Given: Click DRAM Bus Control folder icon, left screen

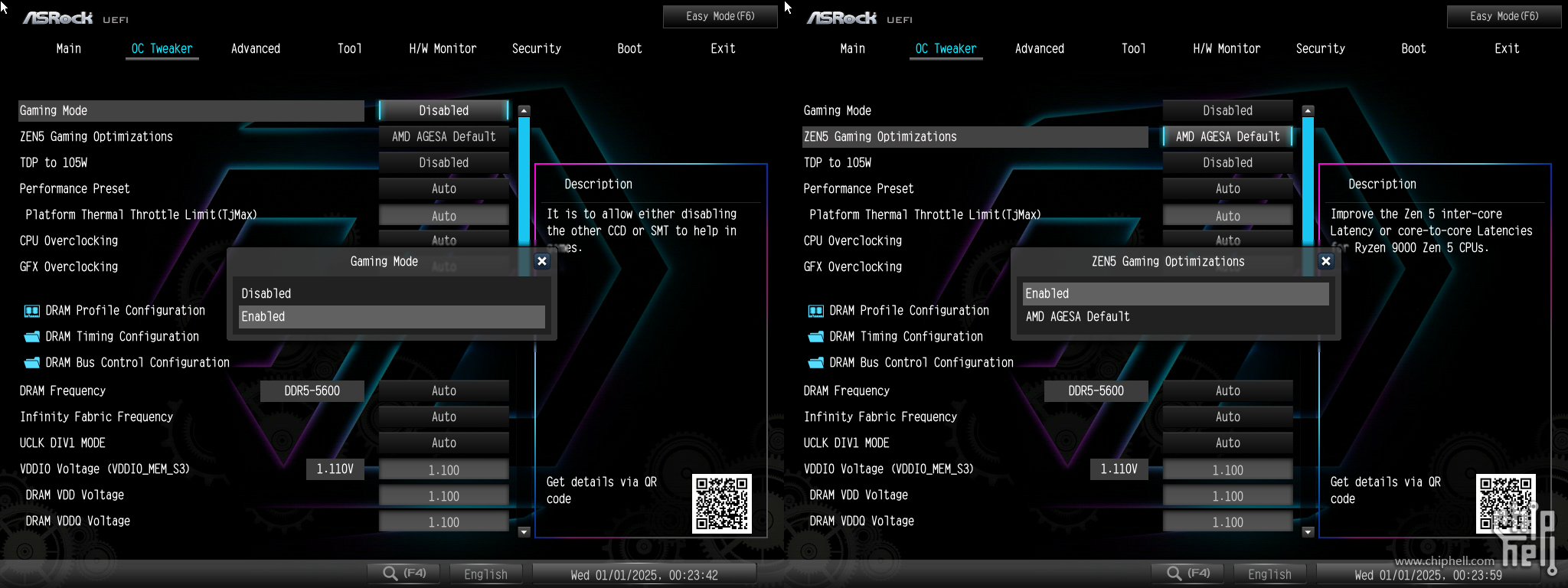Looking at the screenshot, I should pyautogui.click(x=31, y=363).
